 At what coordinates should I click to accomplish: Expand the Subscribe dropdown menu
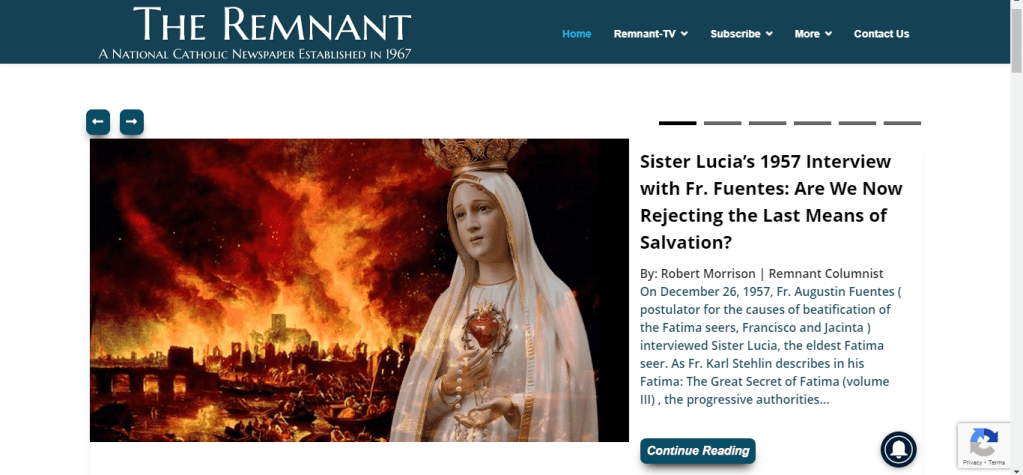pyautogui.click(x=741, y=34)
